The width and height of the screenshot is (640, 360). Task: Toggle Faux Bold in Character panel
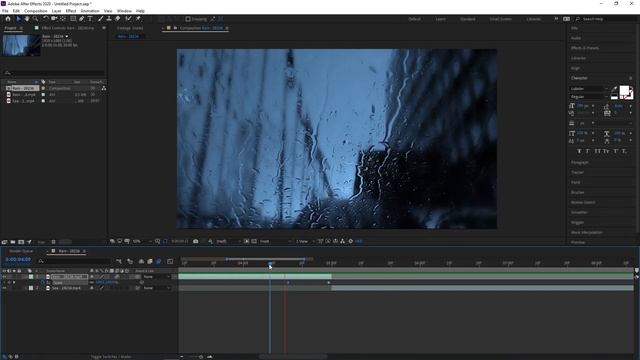coord(579,151)
